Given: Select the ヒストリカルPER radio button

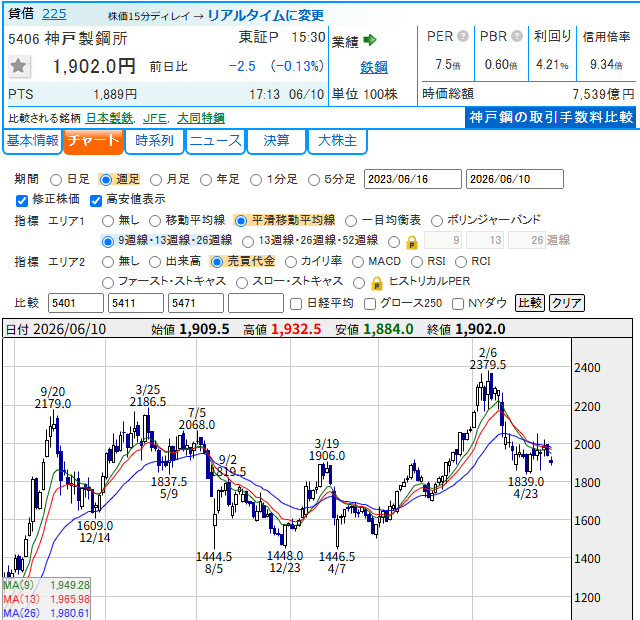Looking at the screenshot, I should pos(359,282).
